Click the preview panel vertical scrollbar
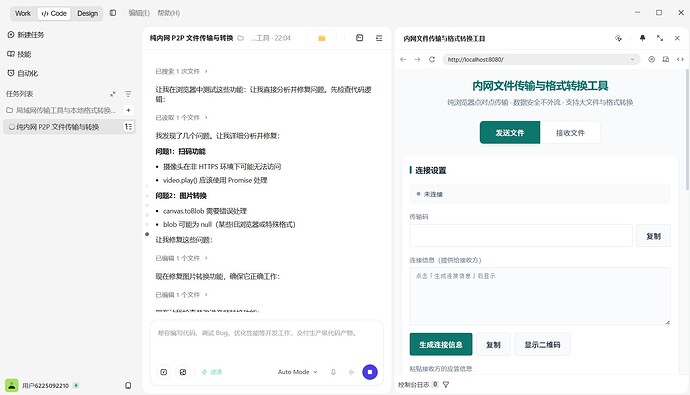This screenshot has width=690, height=395. (x=687, y=131)
